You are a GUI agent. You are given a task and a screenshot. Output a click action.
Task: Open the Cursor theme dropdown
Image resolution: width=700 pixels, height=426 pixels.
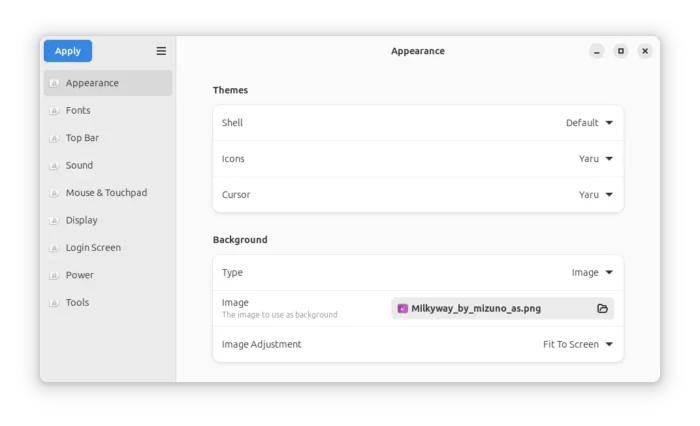pos(596,195)
